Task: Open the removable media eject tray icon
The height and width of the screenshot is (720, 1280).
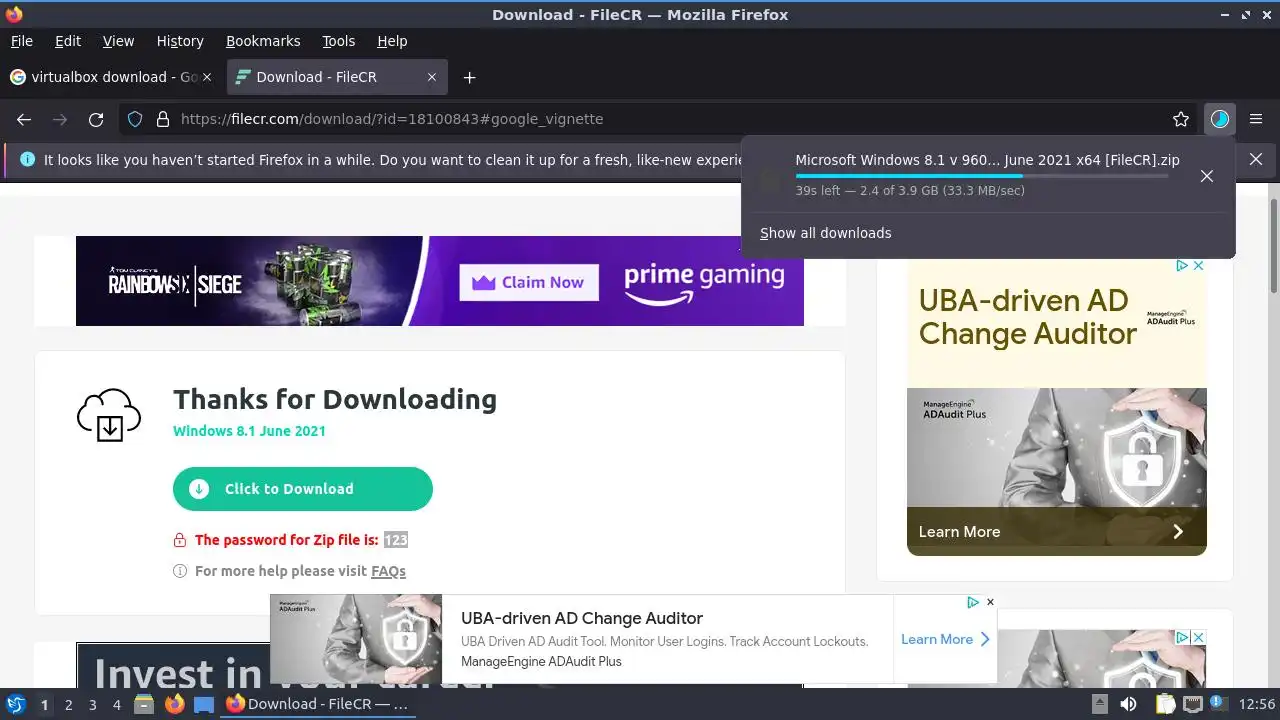Action: click(x=1099, y=704)
